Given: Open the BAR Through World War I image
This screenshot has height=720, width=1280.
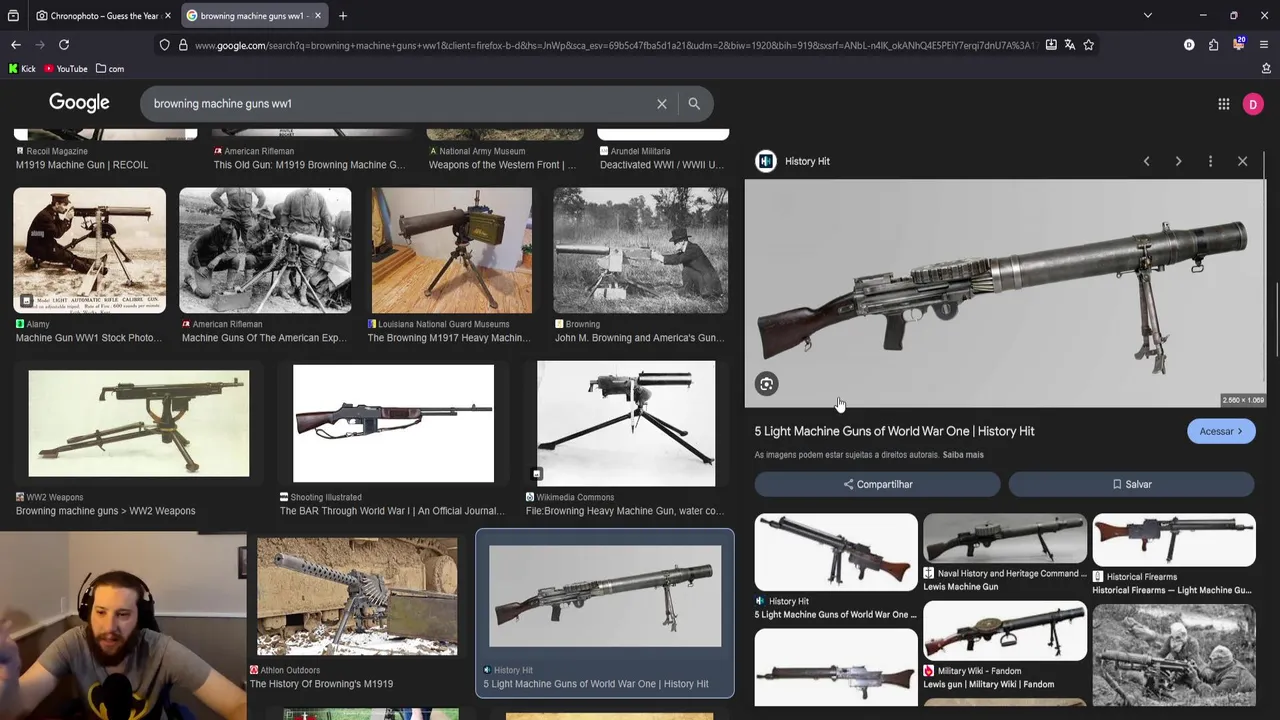Looking at the screenshot, I should click(393, 423).
